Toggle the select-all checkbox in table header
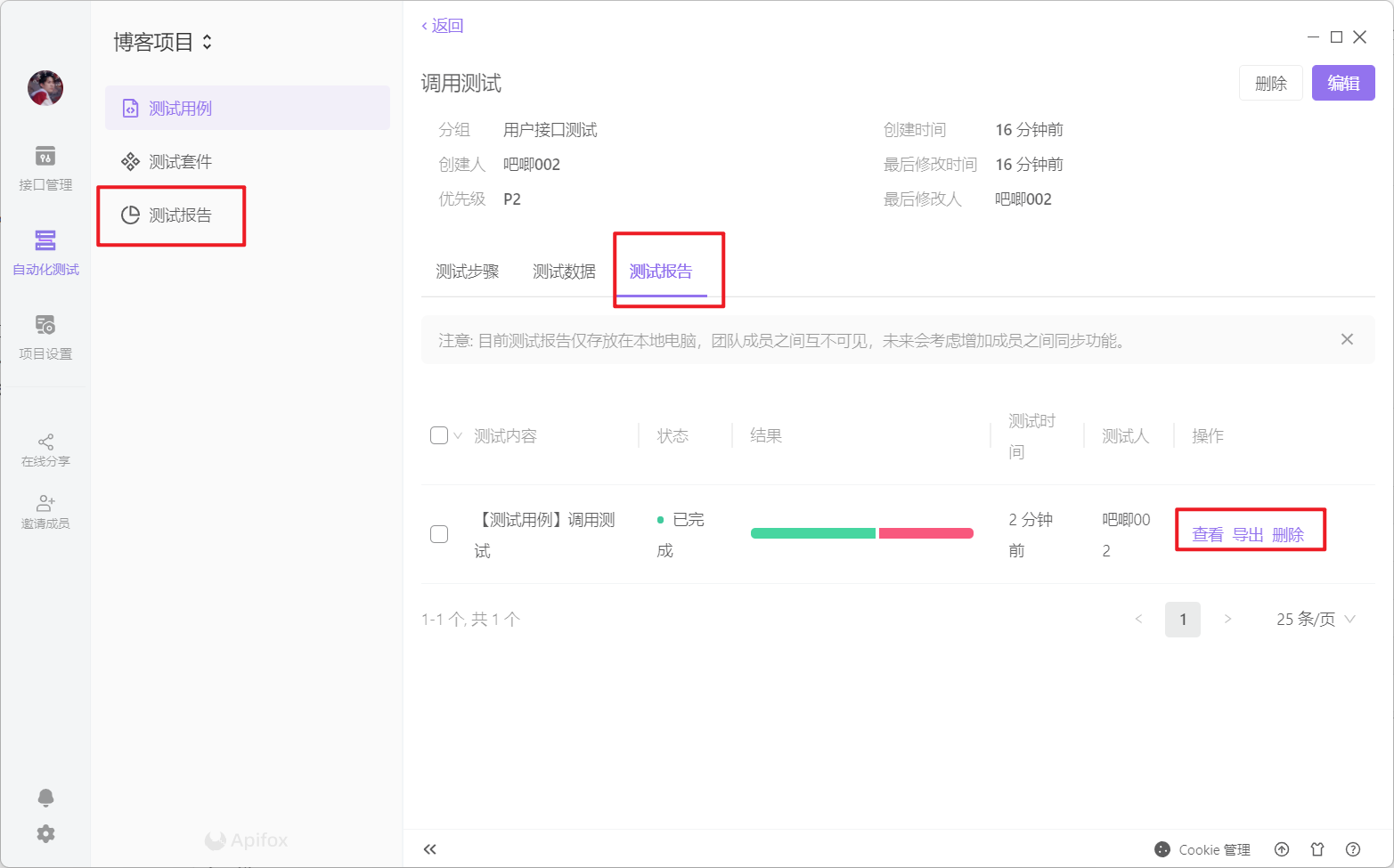Image resolution: width=1394 pixels, height=868 pixels. (438, 435)
